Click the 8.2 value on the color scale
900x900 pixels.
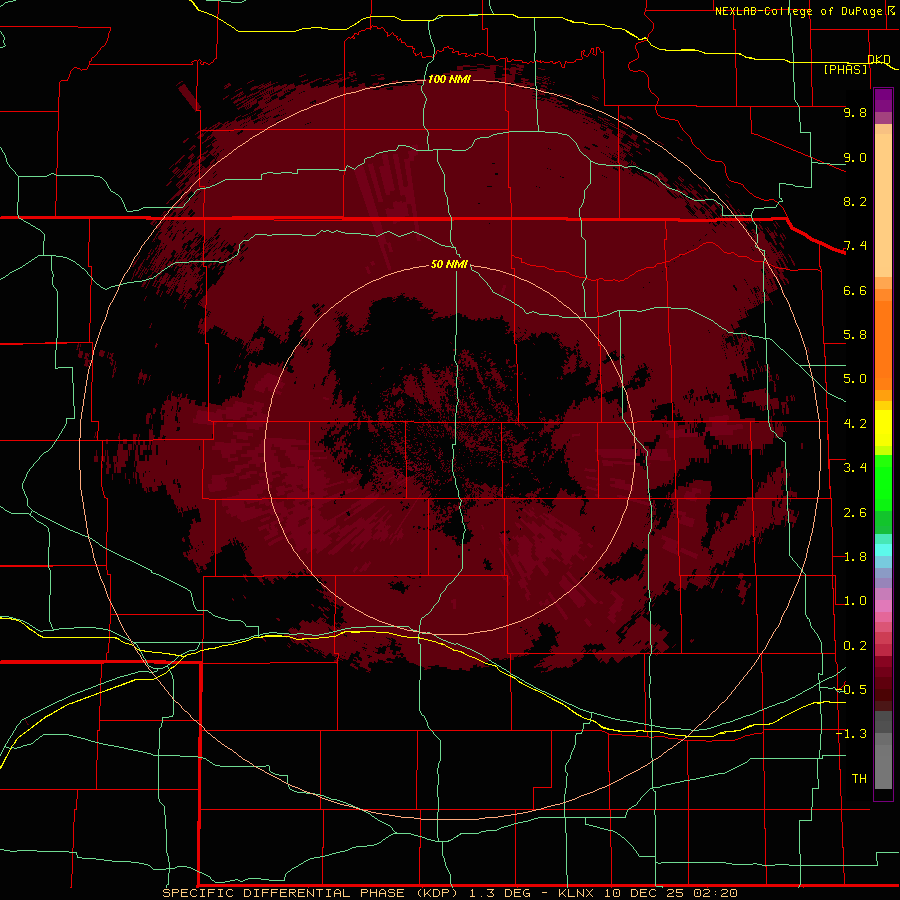(855, 201)
